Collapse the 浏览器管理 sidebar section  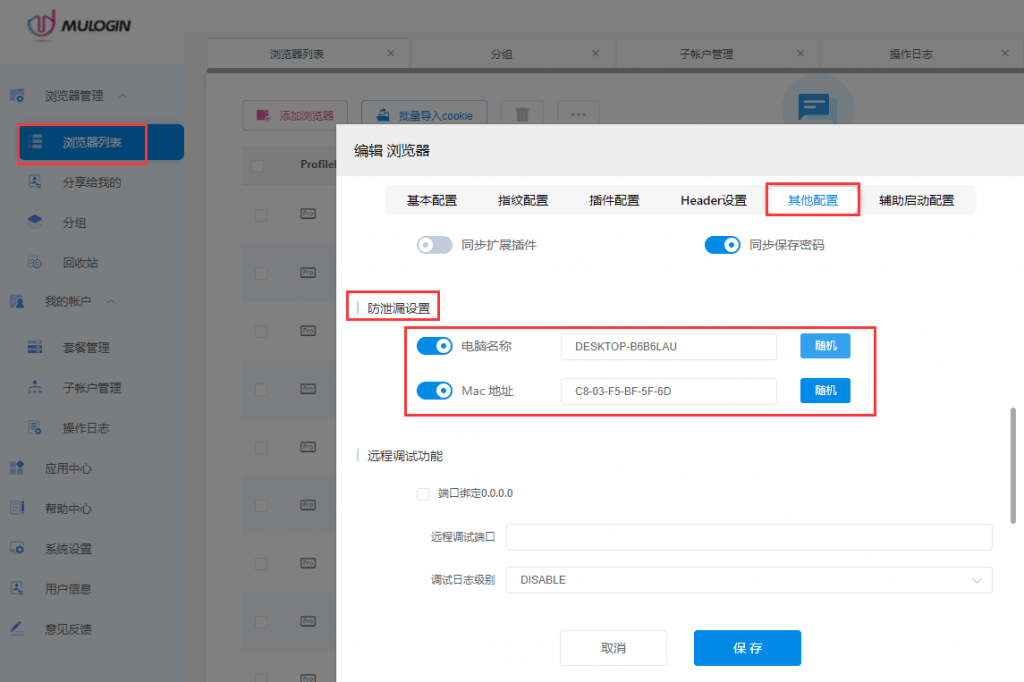point(123,96)
